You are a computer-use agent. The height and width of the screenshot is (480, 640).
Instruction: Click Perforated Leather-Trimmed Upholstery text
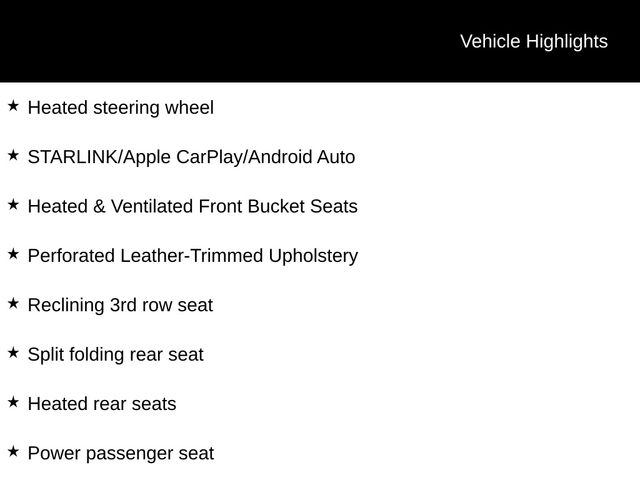[x=192, y=256]
